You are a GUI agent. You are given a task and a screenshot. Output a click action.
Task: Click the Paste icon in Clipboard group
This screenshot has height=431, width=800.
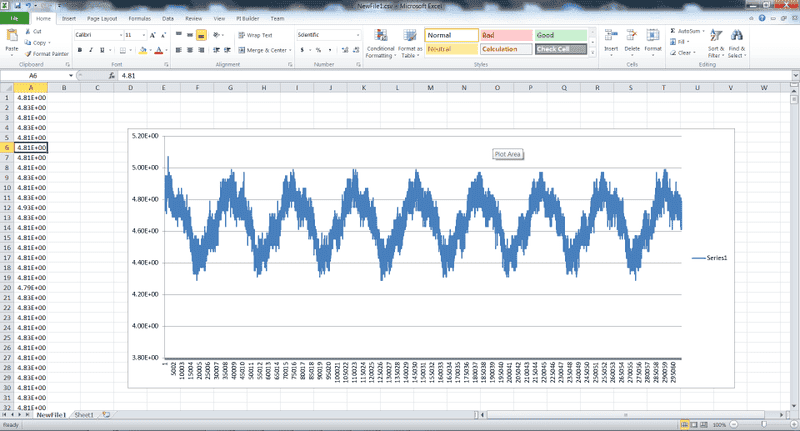click(11, 36)
